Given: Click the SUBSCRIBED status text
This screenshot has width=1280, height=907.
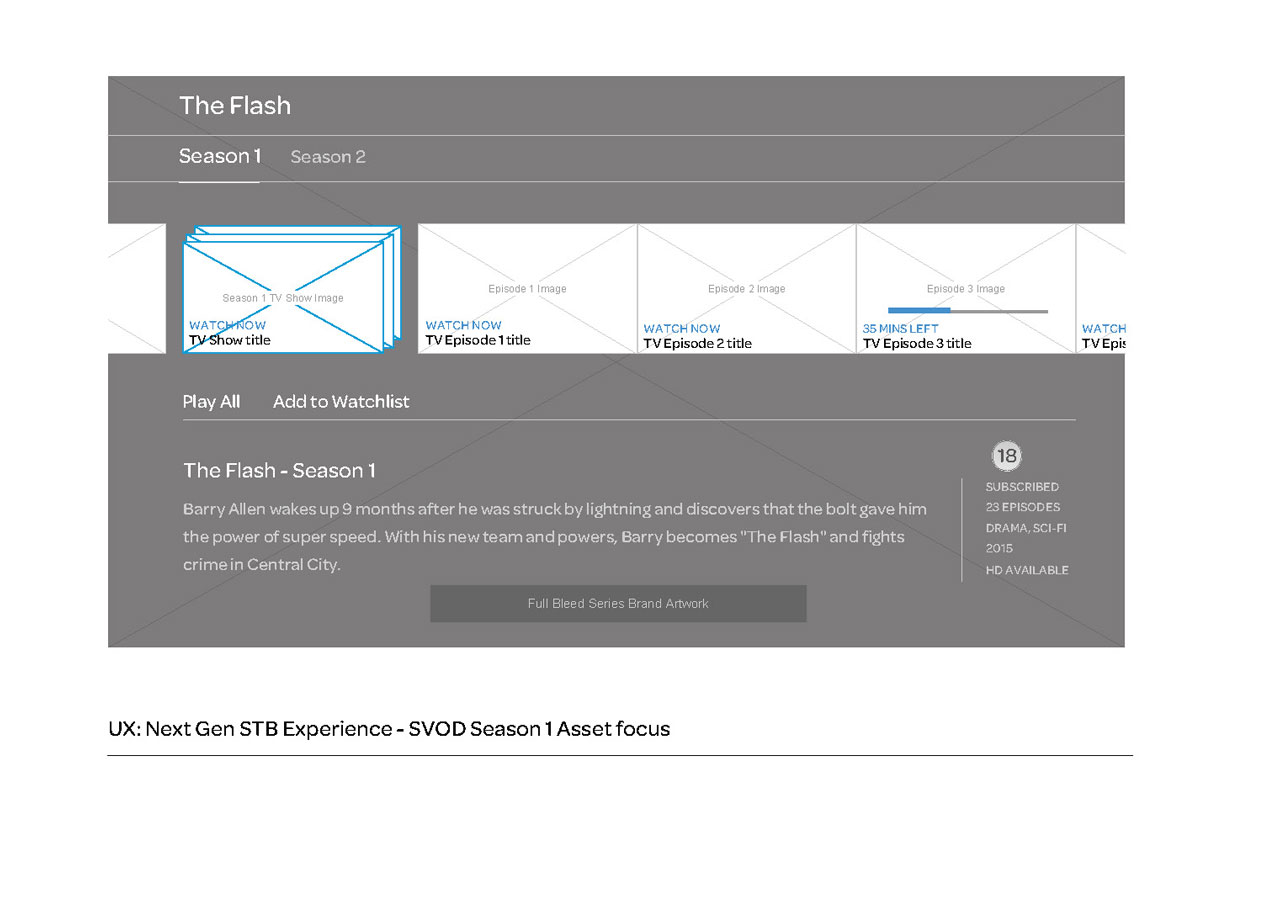Looking at the screenshot, I should point(1022,487).
